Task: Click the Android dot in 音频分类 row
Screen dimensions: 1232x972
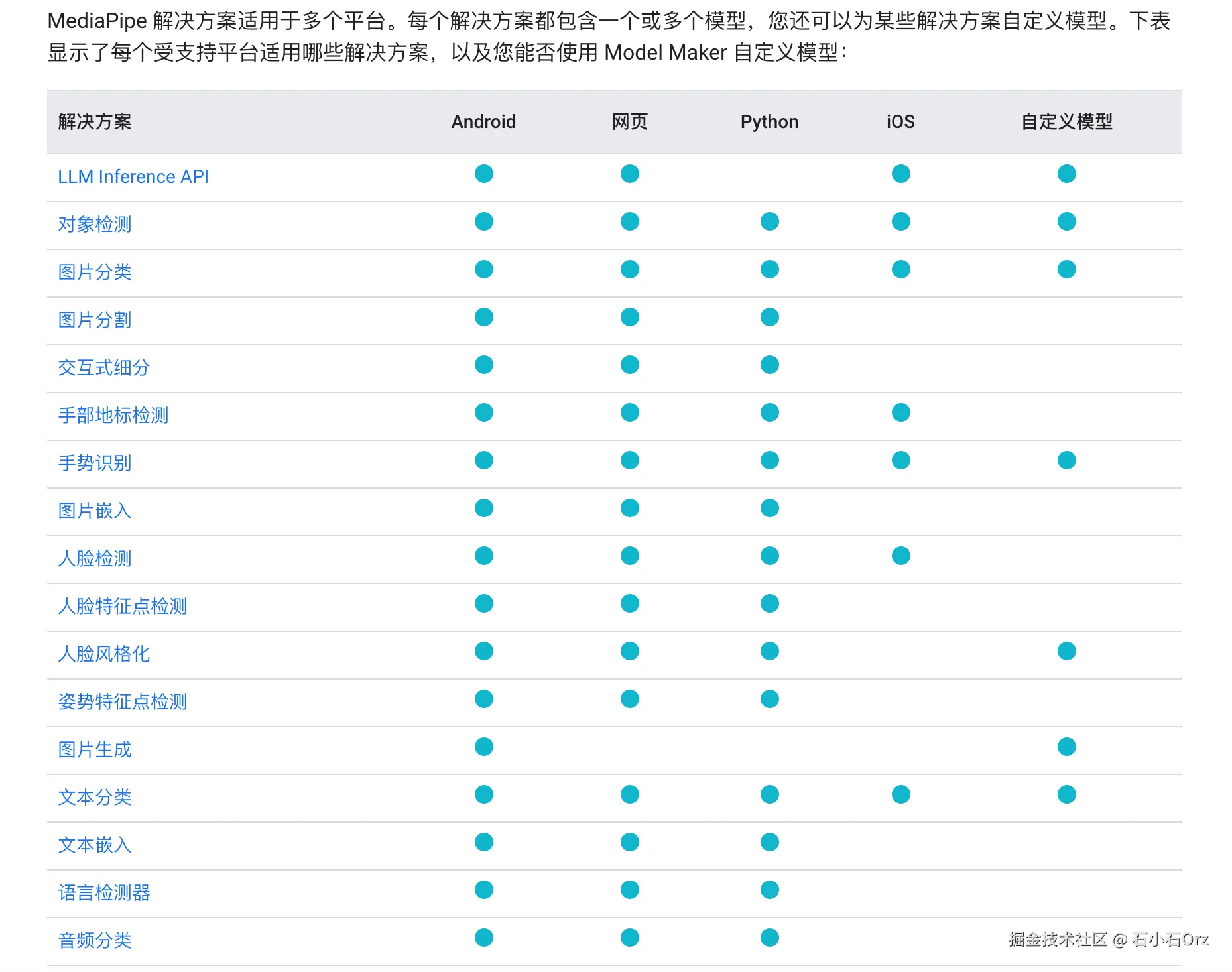Action: [484, 938]
